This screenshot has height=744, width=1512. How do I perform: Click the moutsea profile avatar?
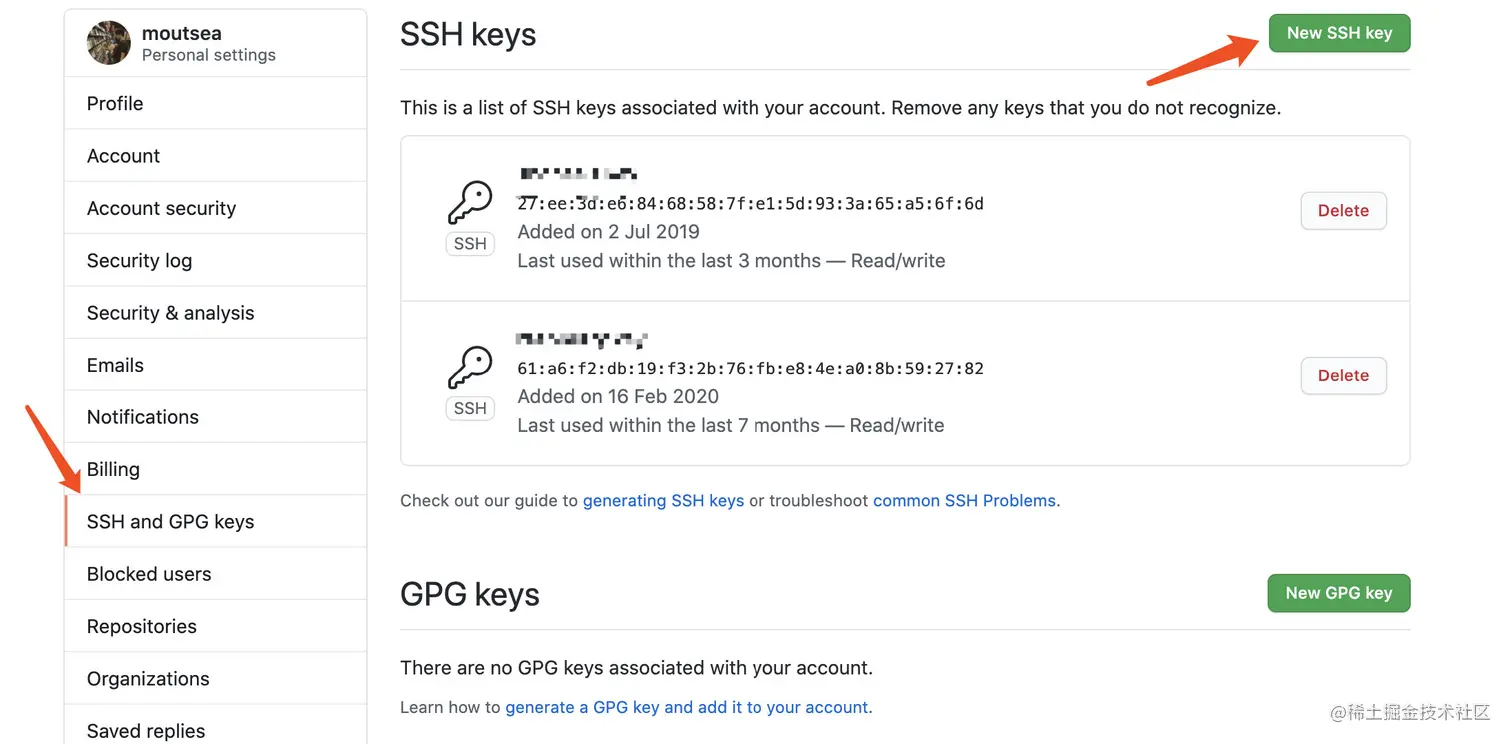pos(109,43)
